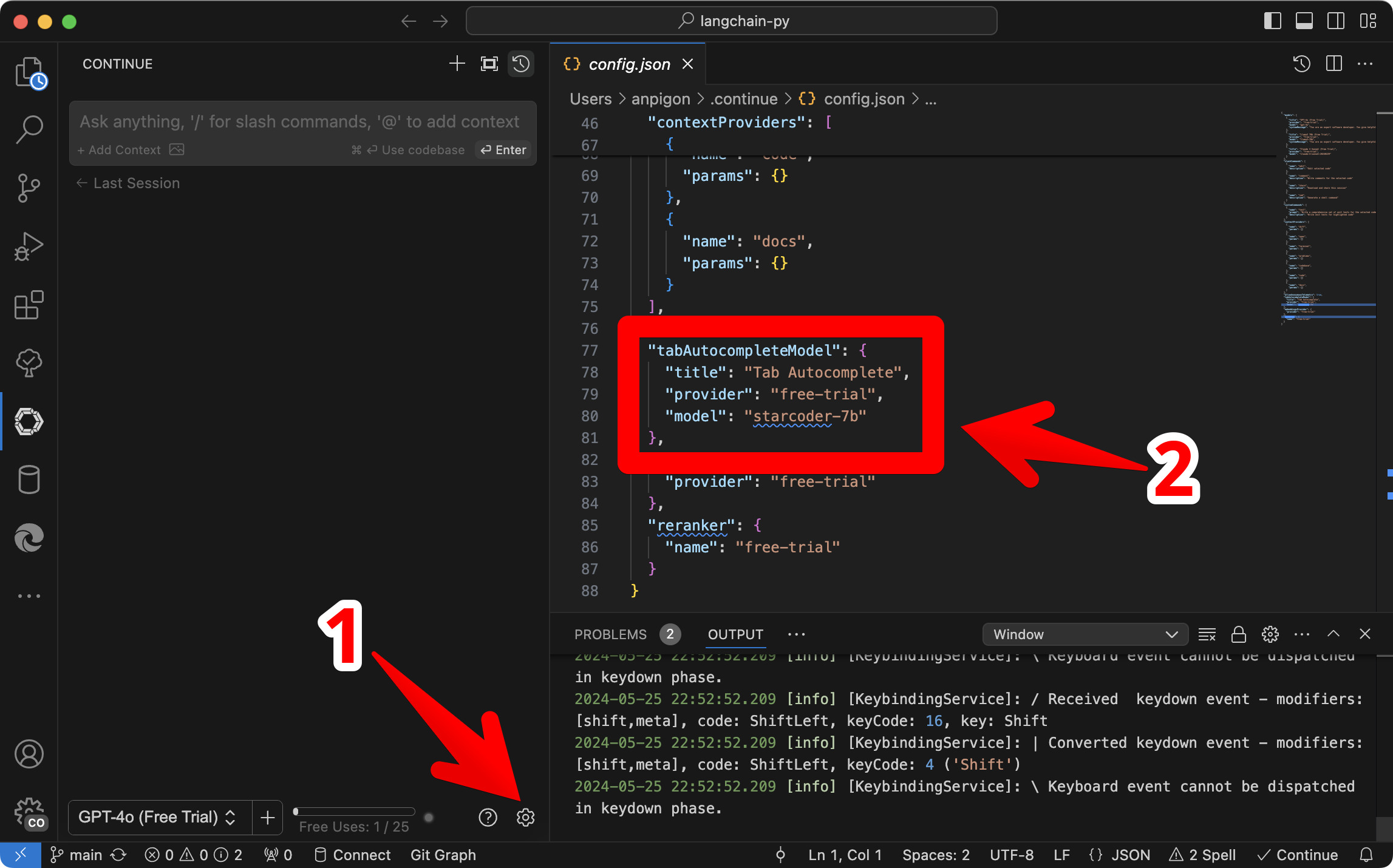Open Run and Debug view
The image size is (1393, 868).
pos(29,246)
